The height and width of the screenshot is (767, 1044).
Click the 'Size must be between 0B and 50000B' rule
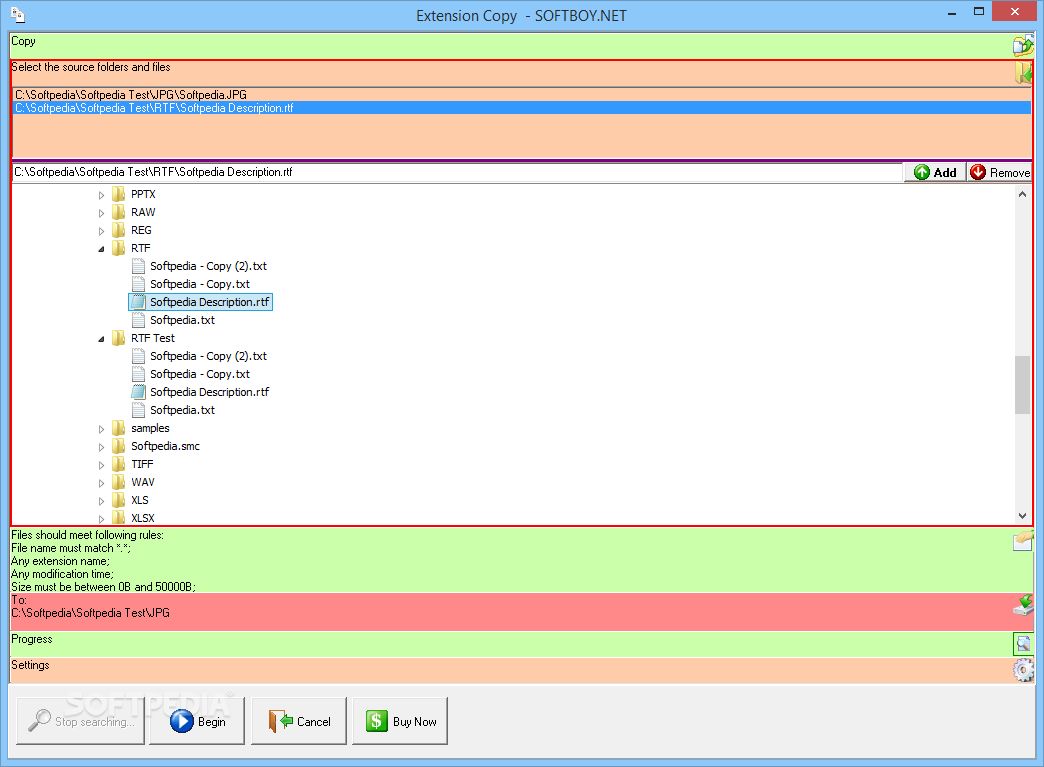tap(103, 587)
